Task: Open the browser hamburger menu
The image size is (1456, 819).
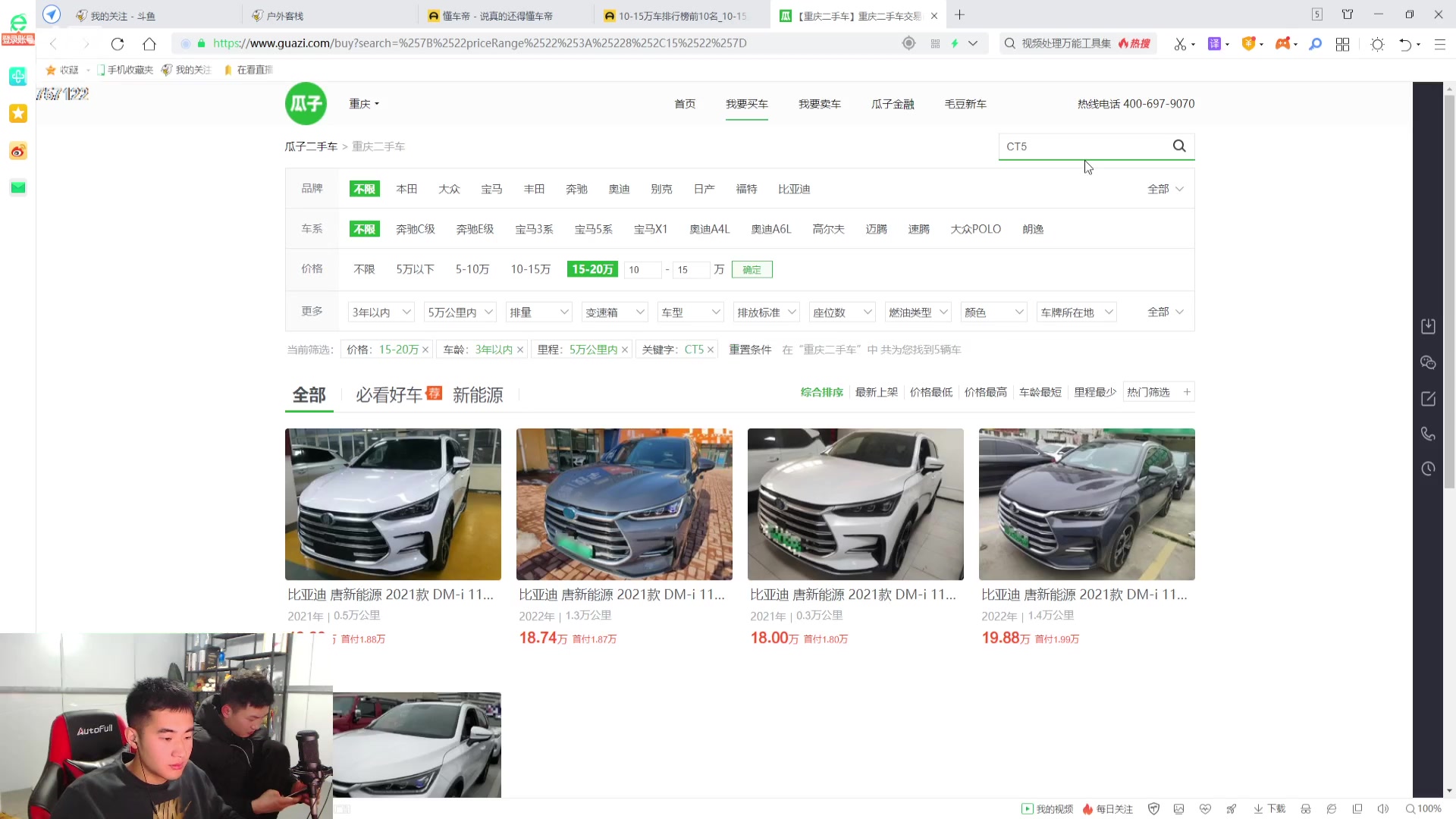Action: pyautogui.click(x=1439, y=44)
